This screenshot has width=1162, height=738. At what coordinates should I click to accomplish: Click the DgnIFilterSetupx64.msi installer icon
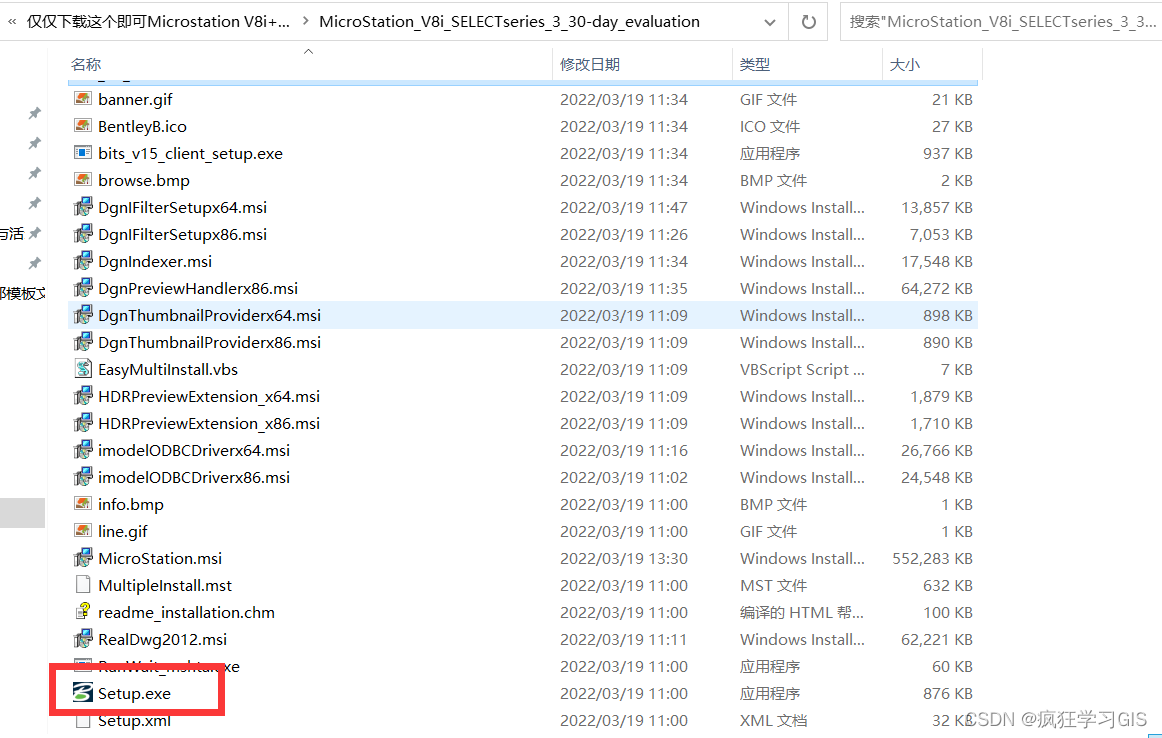(83, 207)
